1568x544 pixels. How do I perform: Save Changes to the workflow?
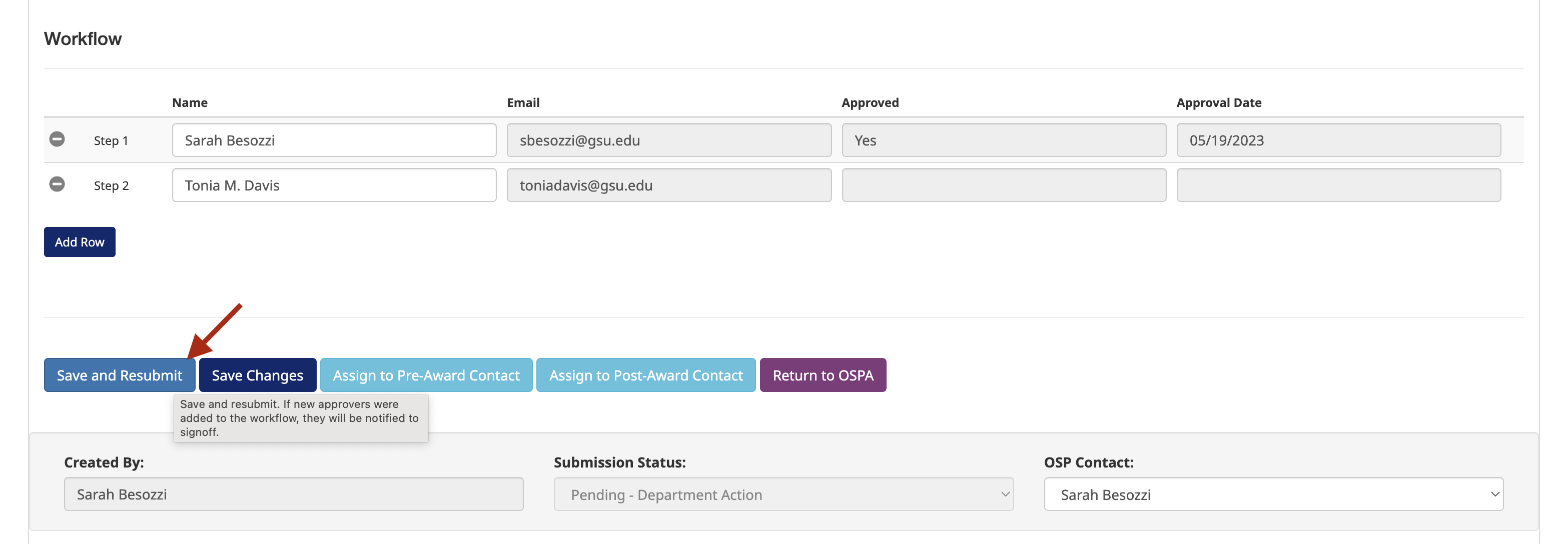point(258,375)
